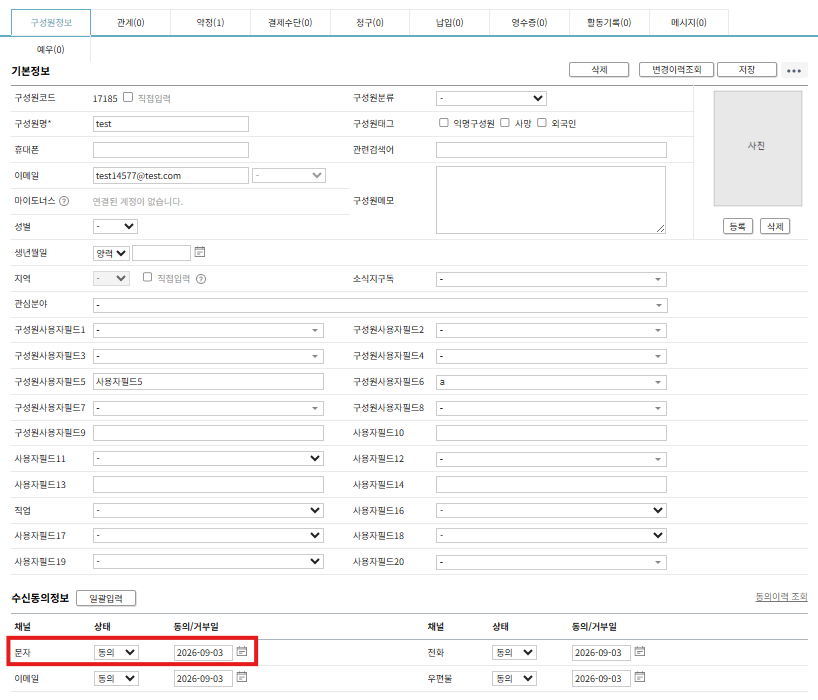Open the calendar icon for 이메일 consent date
The width and height of the screenshot is (818, 700).
242,677
